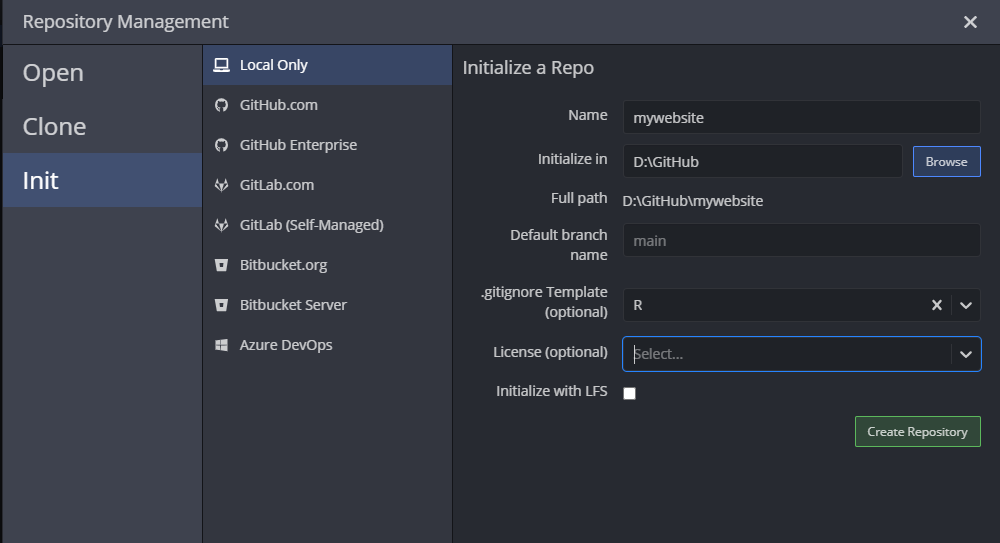Choose GitLab.com from provider list
The height and width of the screenshot is (543, 1000).
click(327, 185)
